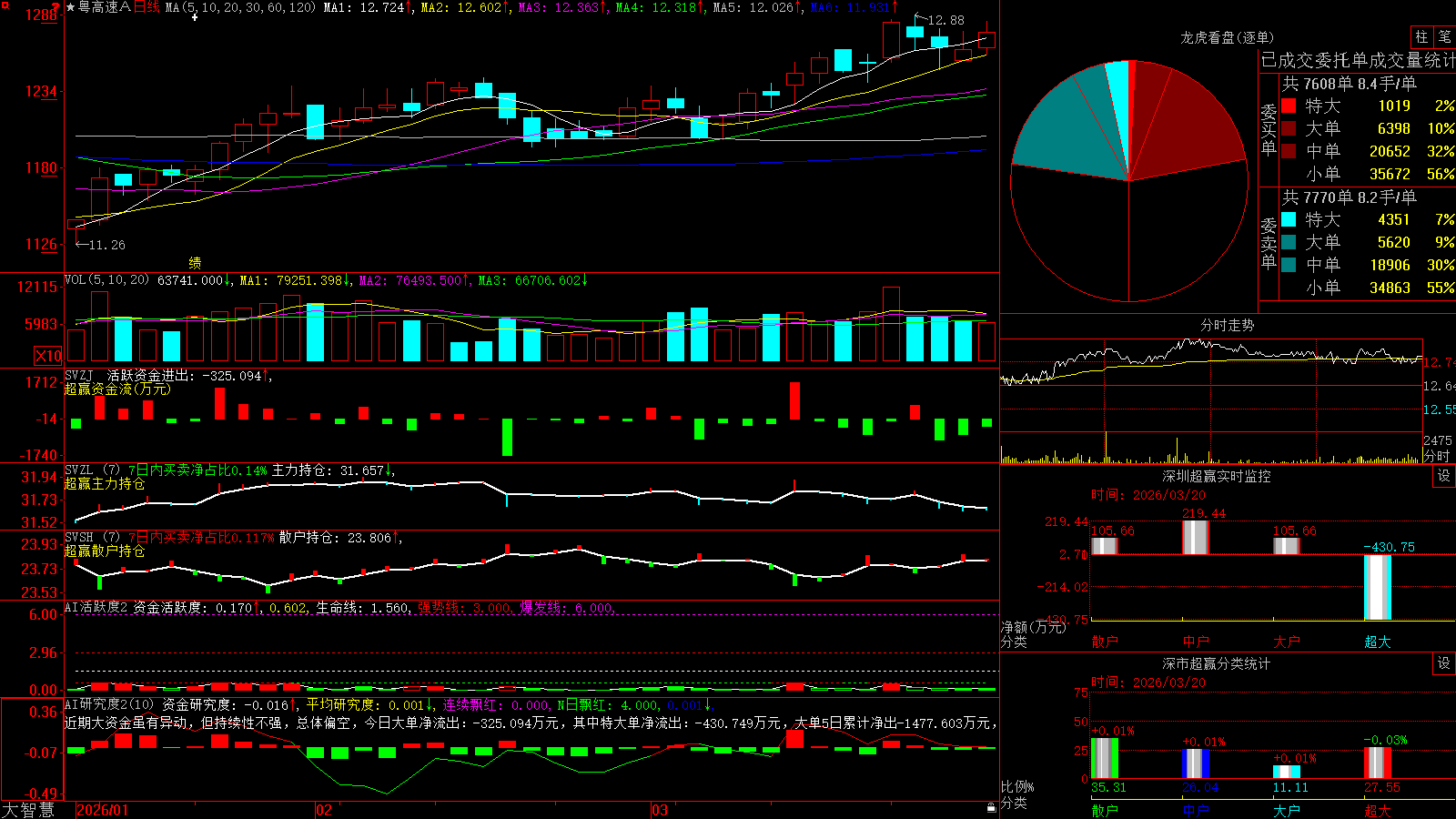Click the 中户 219.44 bar in monitor

click(x=1195, y=537)
